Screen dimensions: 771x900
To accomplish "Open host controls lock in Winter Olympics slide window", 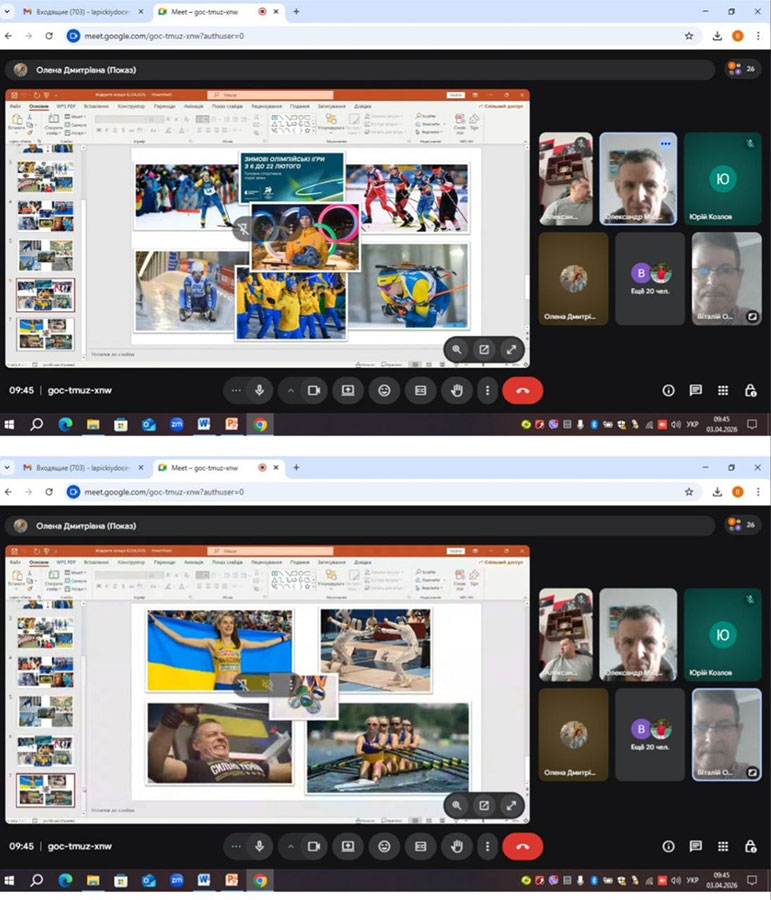I will pyautogui.click(x=750, y=390).
